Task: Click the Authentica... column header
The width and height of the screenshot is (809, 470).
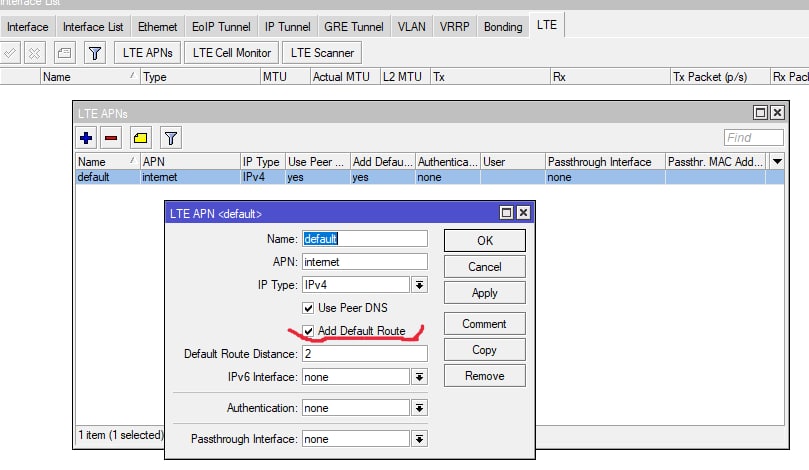Action: pyautogui.click(x=448, y=161)
